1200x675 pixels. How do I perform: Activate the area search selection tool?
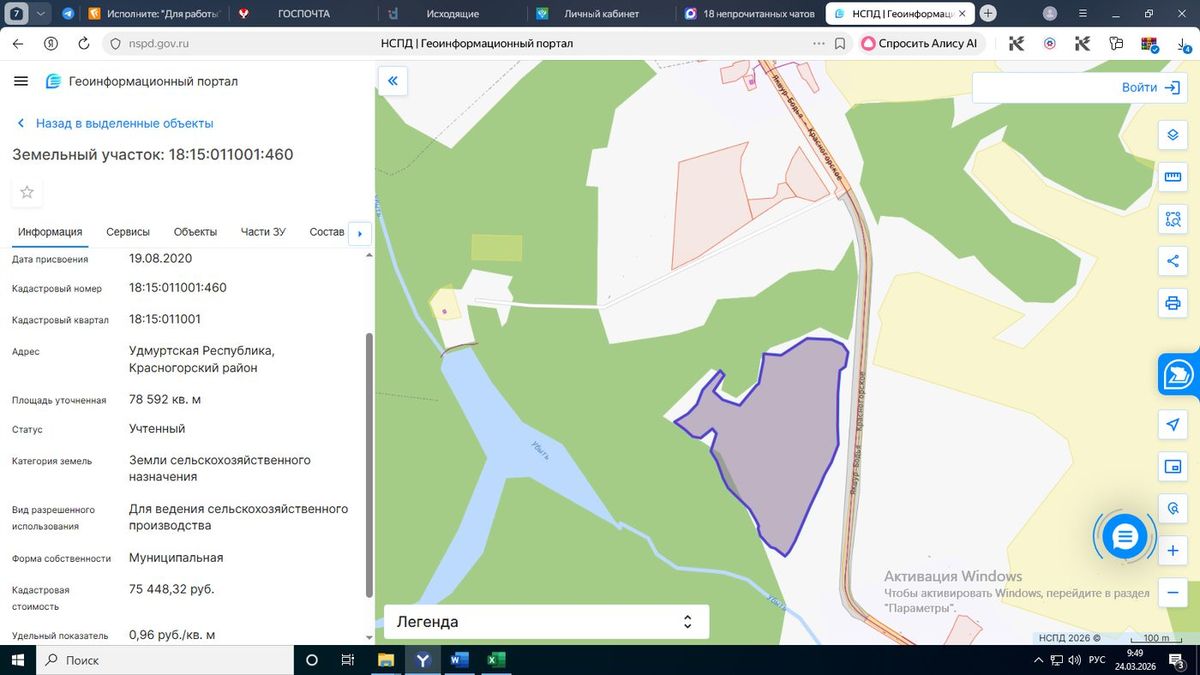click(x=1173, y=219)
